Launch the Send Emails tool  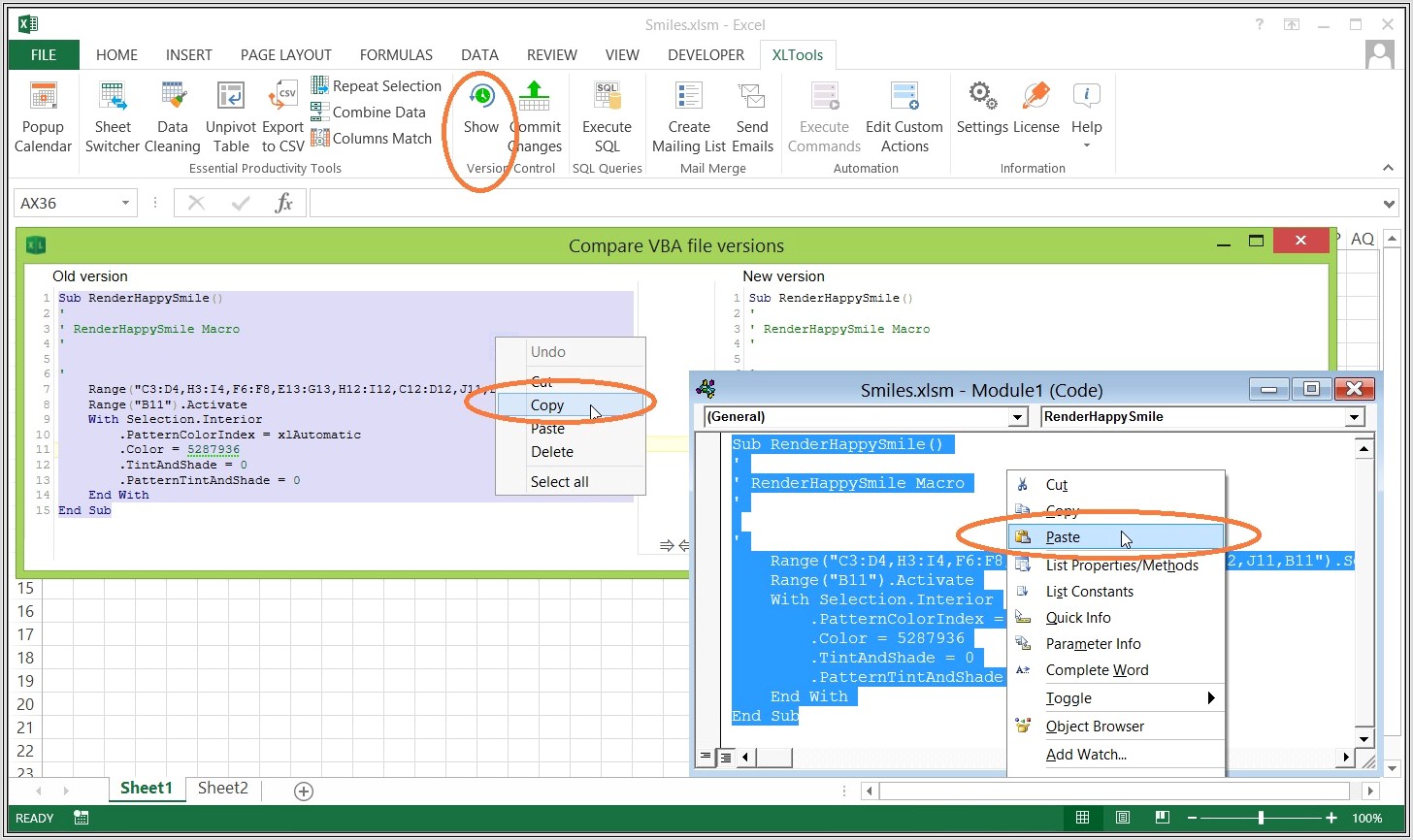coord(752,117)
